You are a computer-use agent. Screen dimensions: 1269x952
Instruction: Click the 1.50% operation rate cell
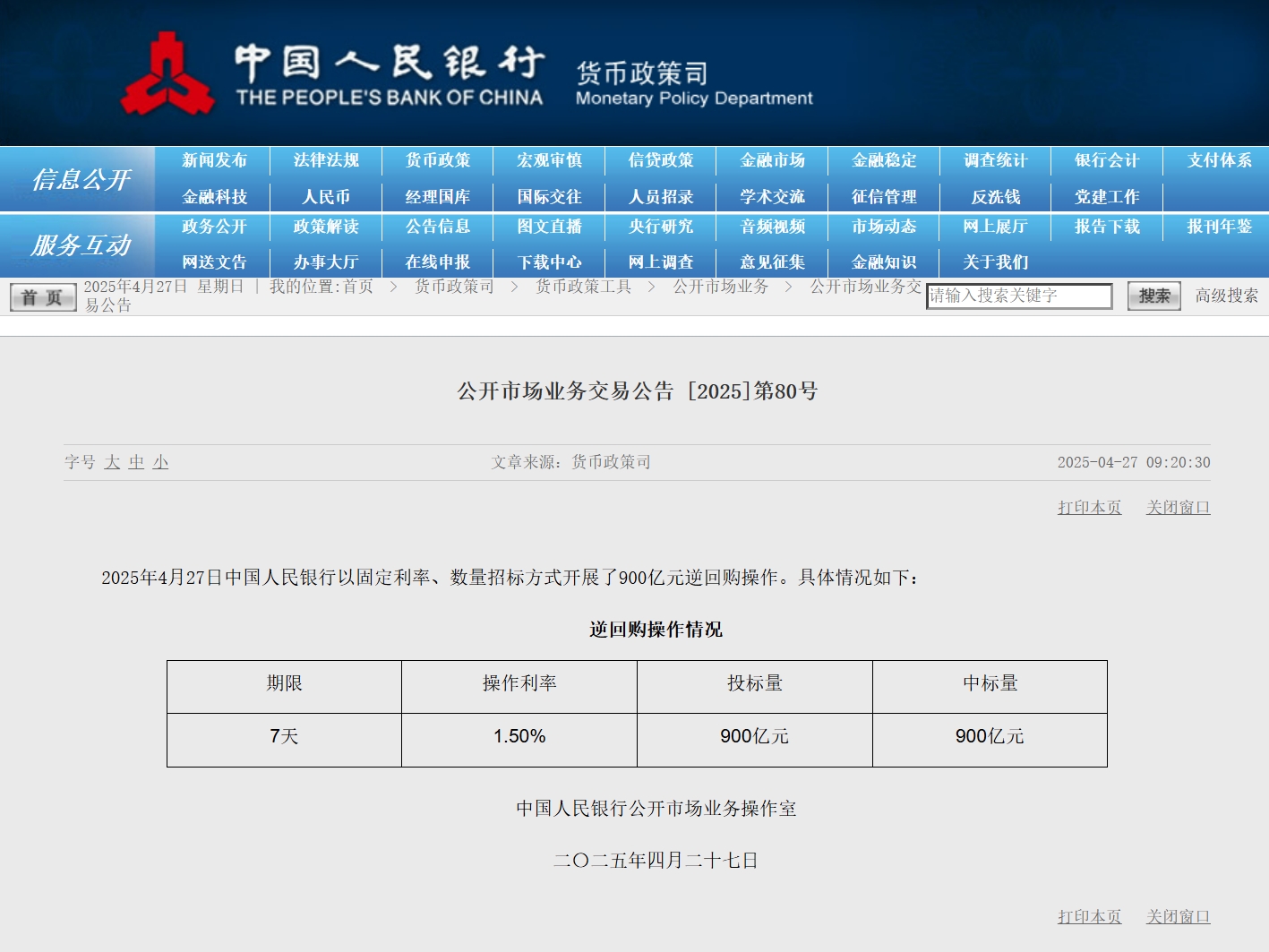tap(519, 740)
